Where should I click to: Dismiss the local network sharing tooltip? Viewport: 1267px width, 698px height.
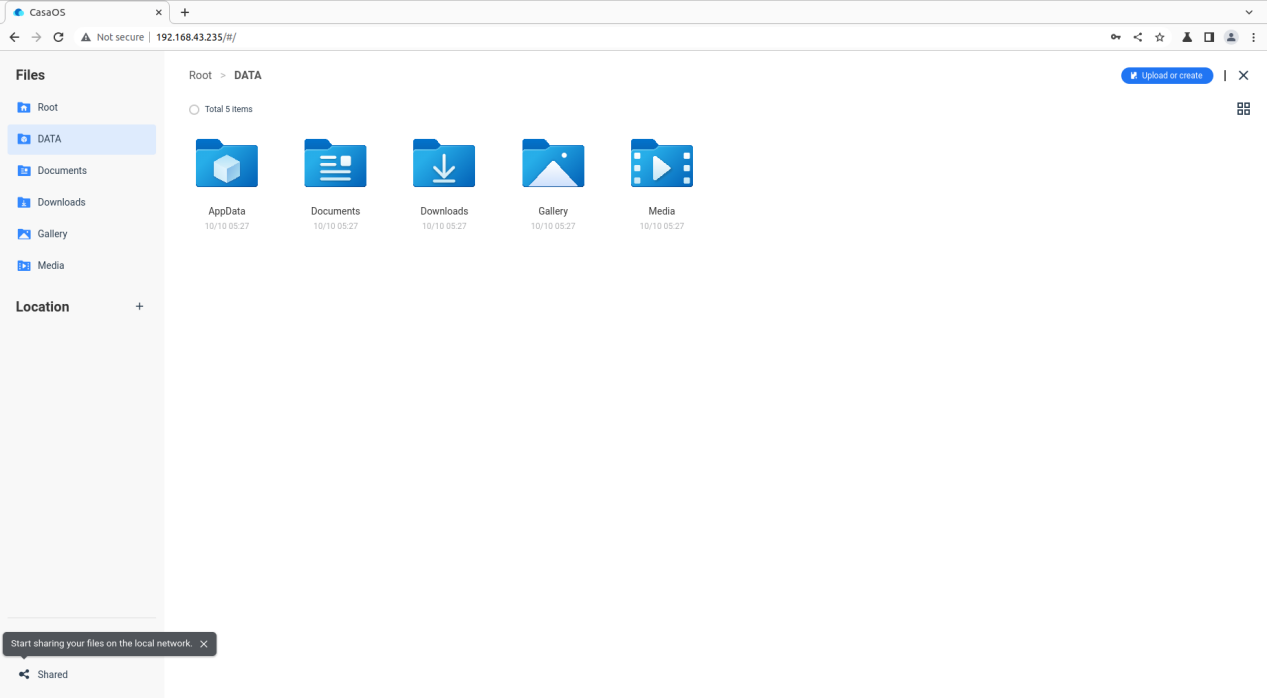pyautogui.click(x=204, y=644)
